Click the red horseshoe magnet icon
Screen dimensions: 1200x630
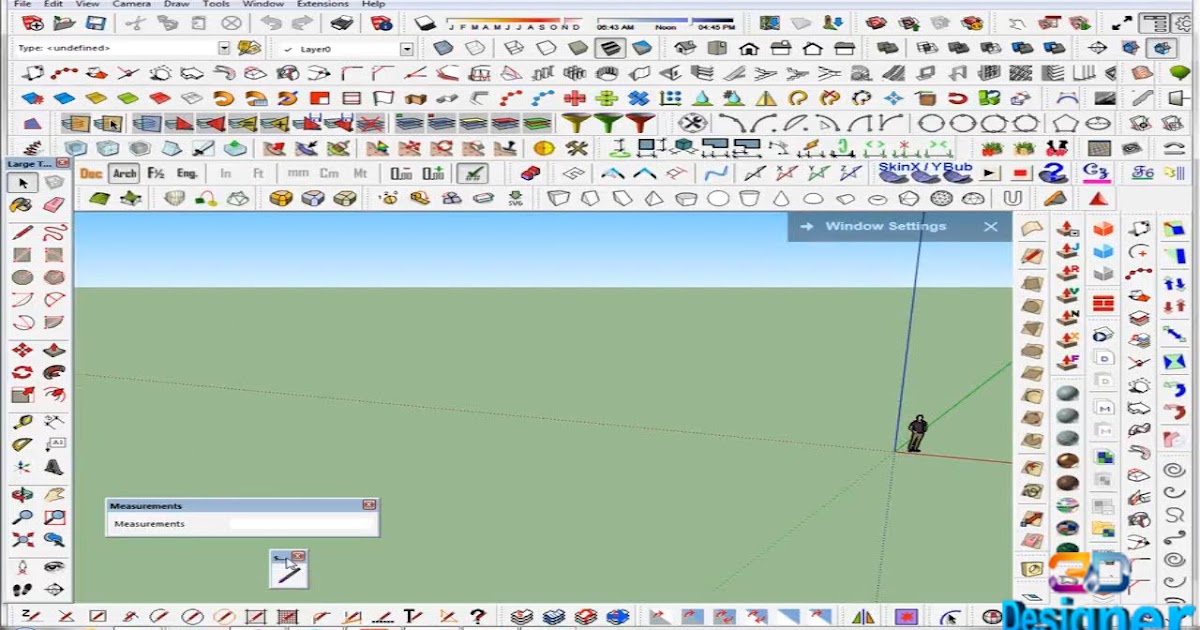(957, 98)
